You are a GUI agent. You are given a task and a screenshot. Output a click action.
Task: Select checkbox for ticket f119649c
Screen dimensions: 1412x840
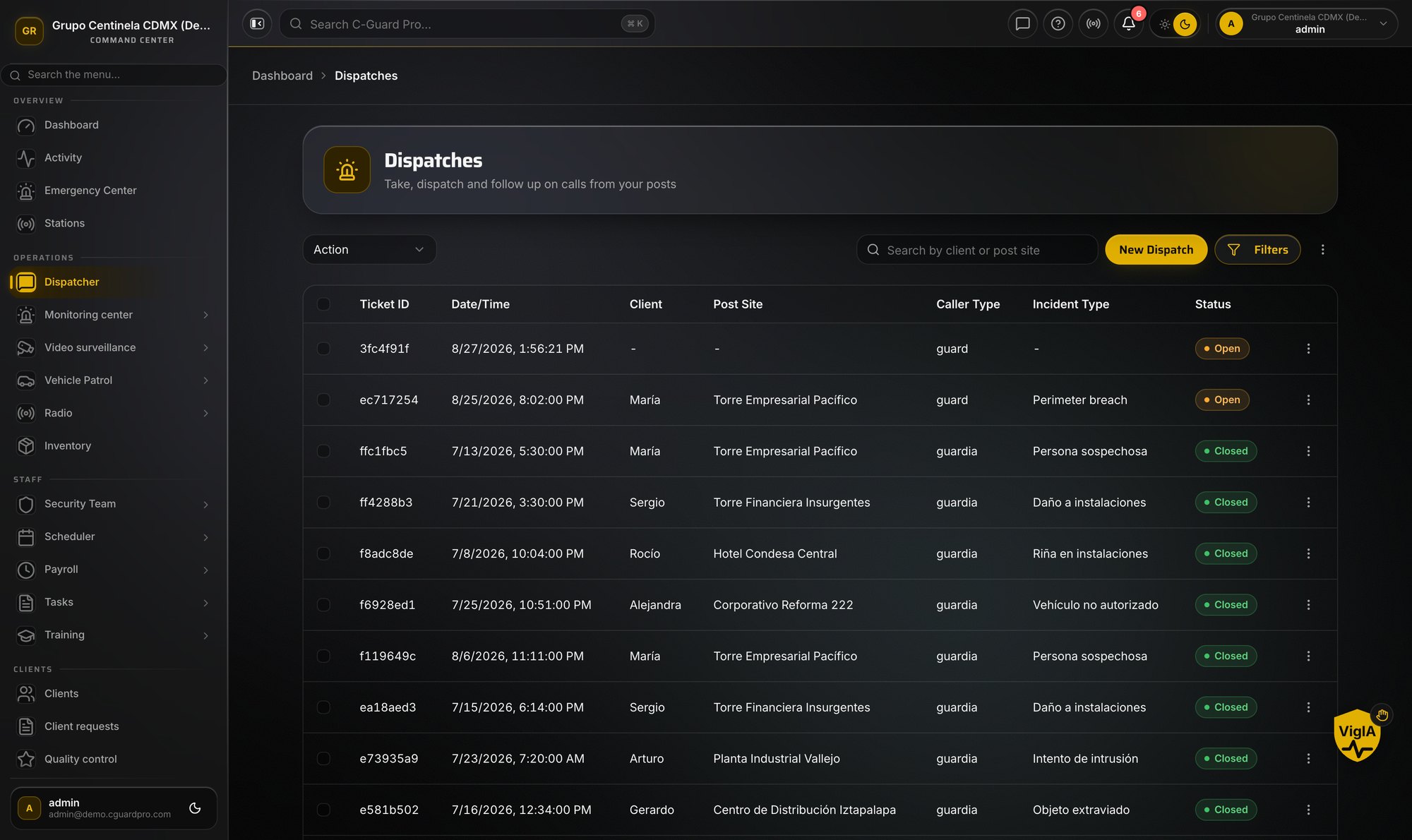point(323,656)
